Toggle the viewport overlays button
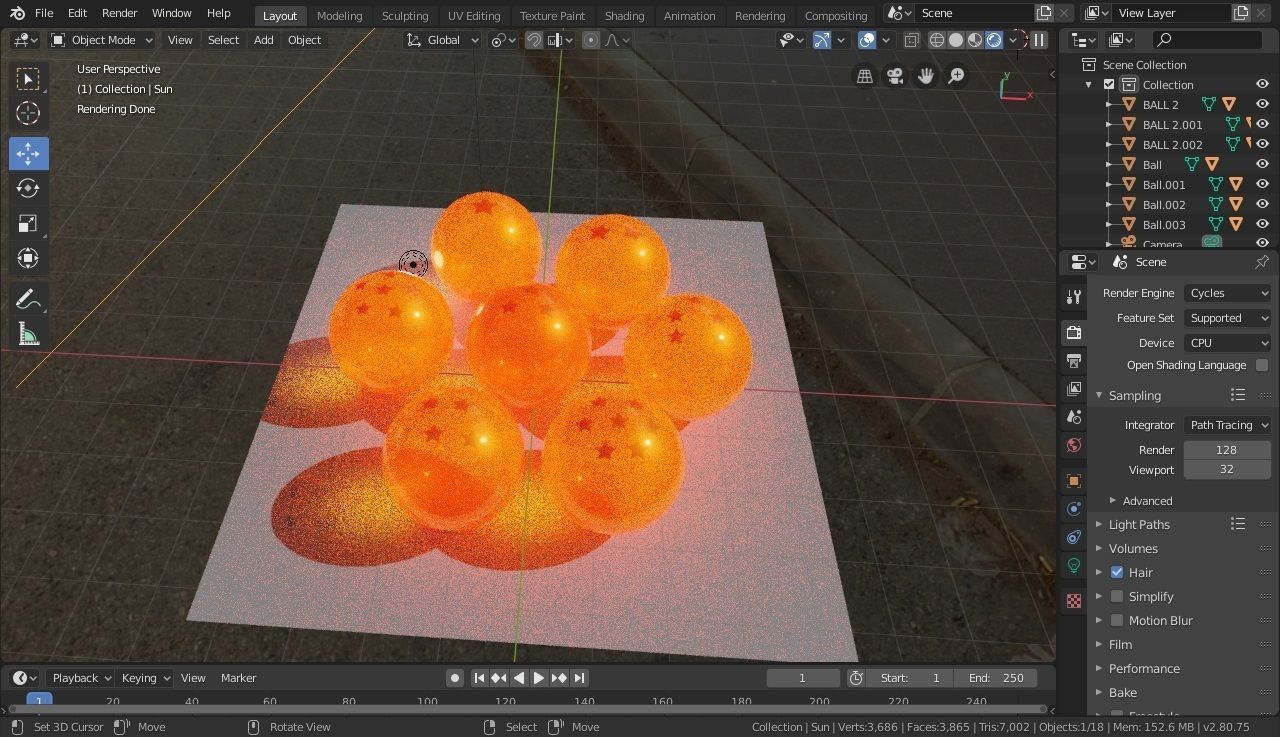Viewport: 1280px width, 737px height. tap(867, 40)
